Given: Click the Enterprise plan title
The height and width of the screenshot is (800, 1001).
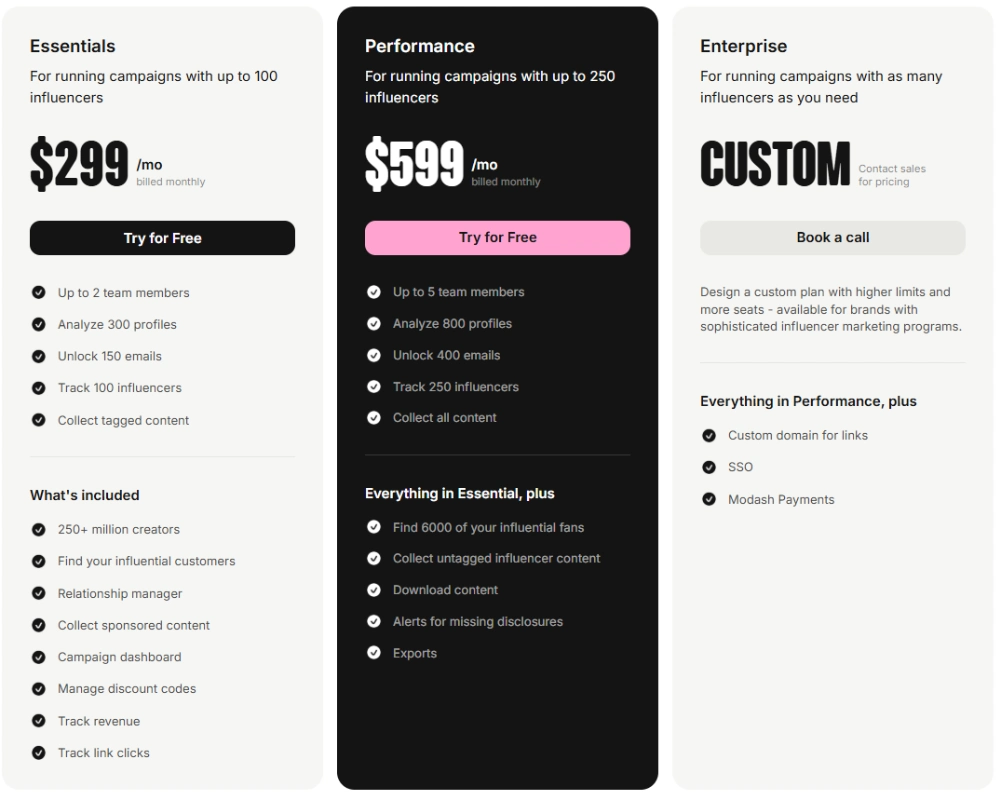Looking at the screenshot, I should [x=743, y=46].
